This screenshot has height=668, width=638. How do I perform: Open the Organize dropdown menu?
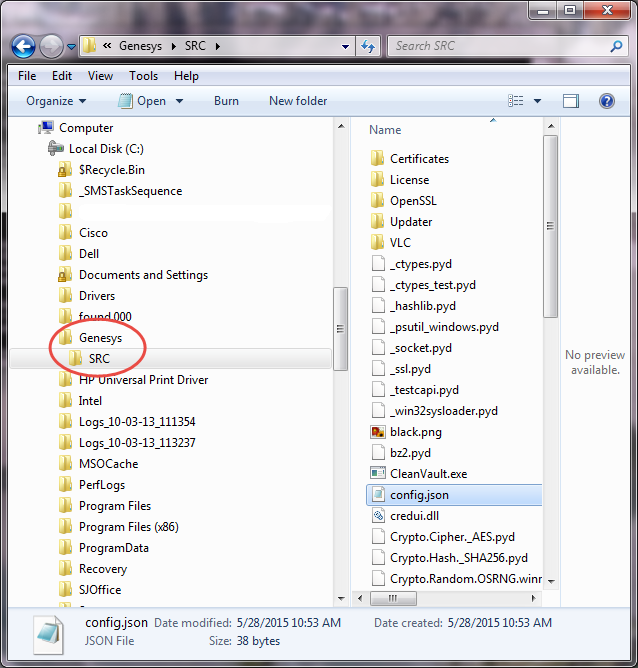pos(56,101)
